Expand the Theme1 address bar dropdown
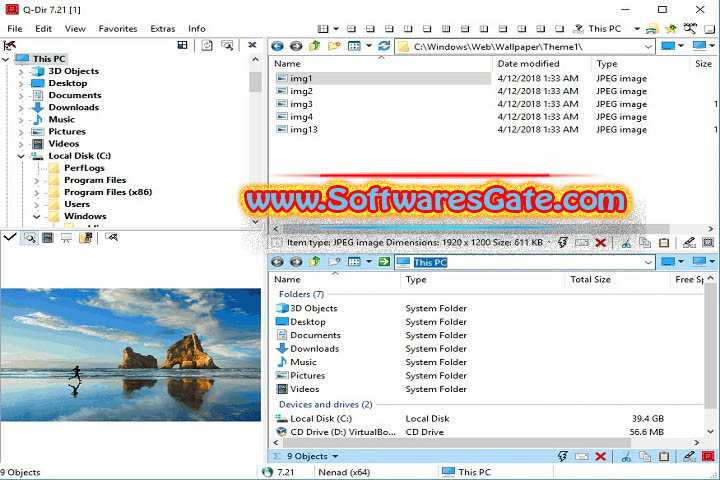The image size is (720, 480). point(648,46)
